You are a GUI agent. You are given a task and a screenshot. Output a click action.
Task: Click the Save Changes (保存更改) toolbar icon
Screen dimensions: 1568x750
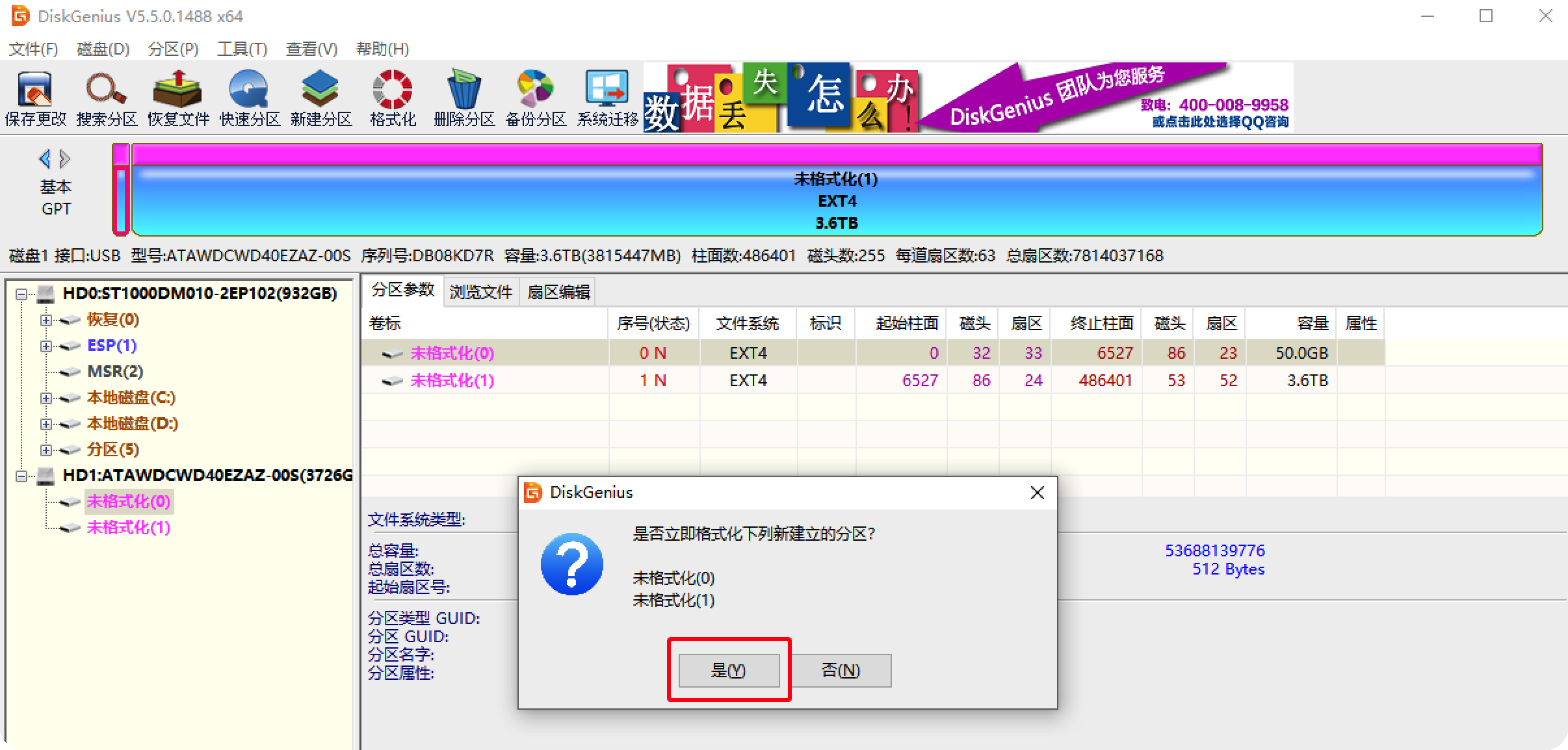coord(35,97)
